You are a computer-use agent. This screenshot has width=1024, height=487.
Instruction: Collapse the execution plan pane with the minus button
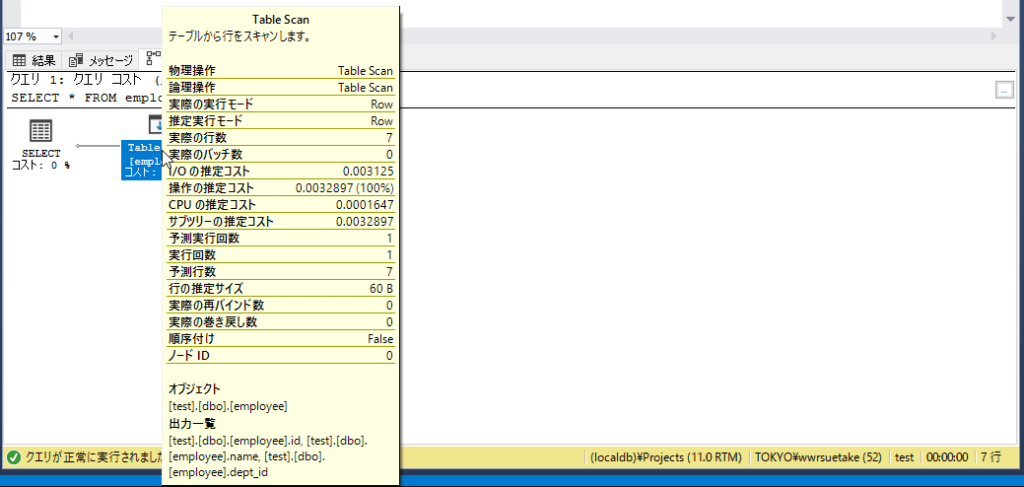(1002, 91)
